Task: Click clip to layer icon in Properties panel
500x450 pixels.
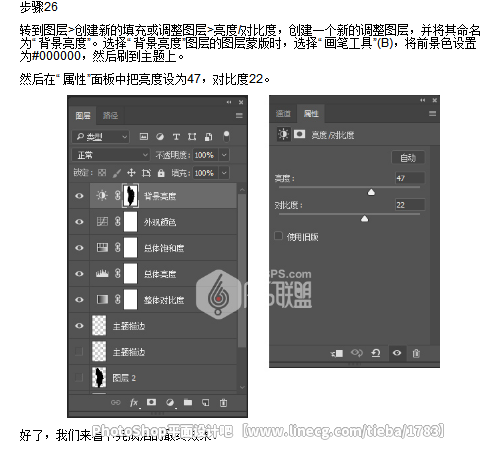Action: coord(337,353)
